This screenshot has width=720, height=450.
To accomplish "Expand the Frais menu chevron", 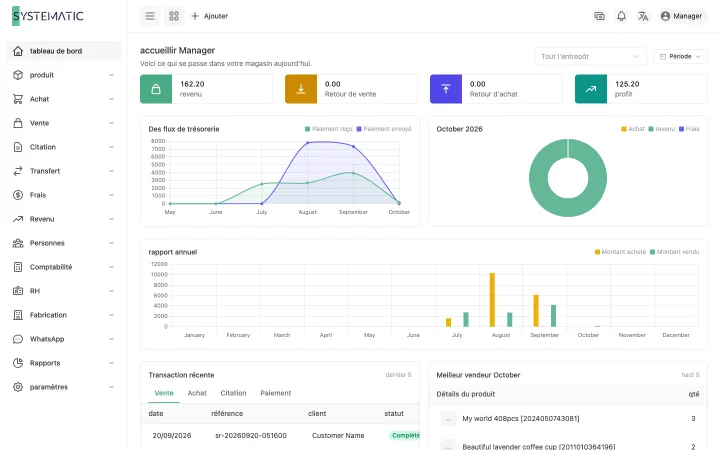I will click(111, 195).
